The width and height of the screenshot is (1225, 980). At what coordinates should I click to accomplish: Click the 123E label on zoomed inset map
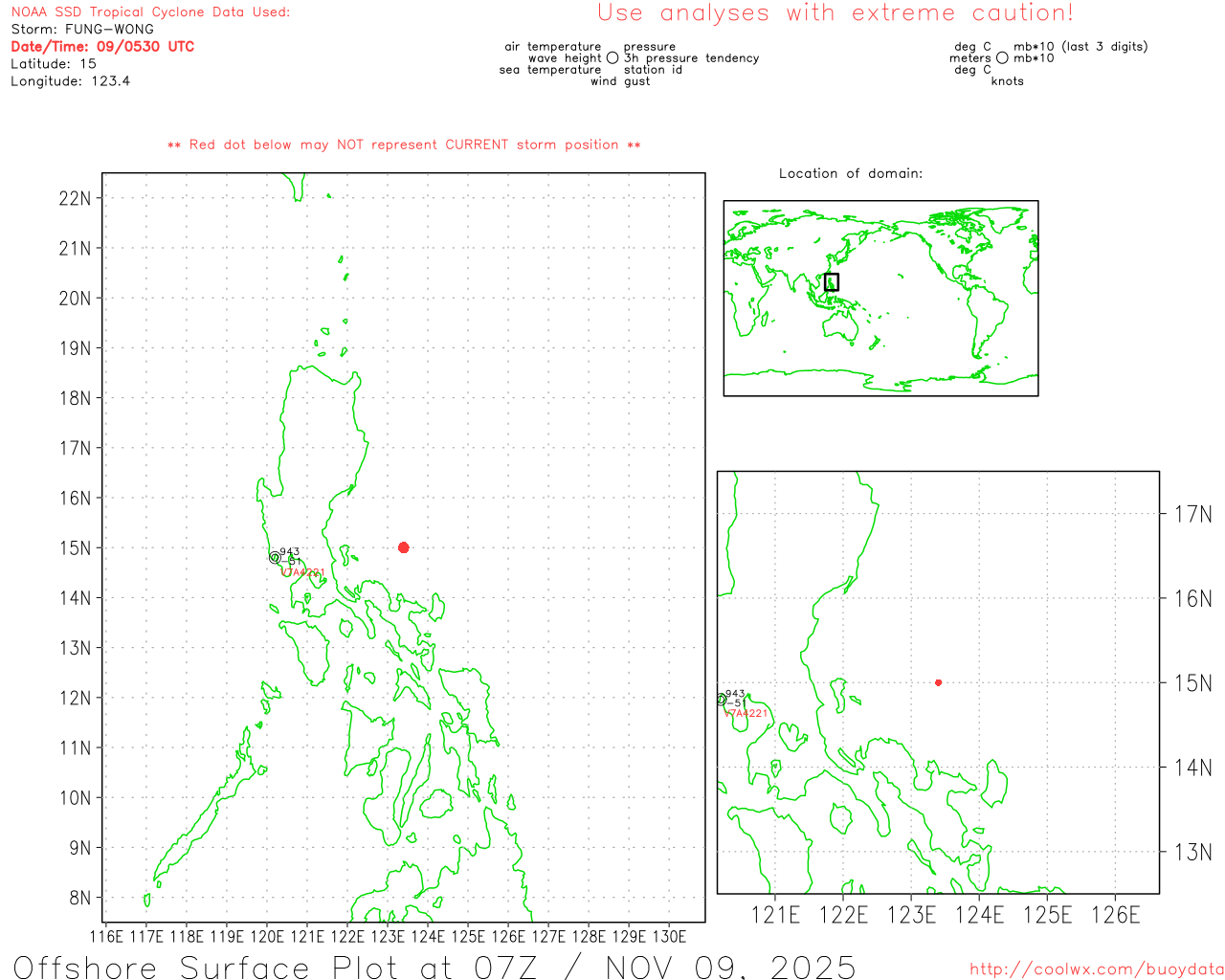(x=912, y=915)
